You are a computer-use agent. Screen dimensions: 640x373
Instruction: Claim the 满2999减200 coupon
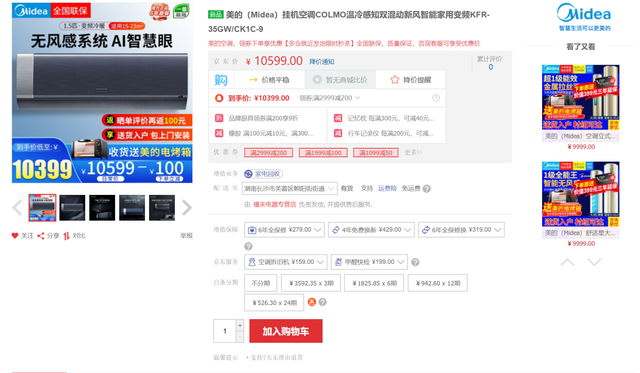pos(269,153)
